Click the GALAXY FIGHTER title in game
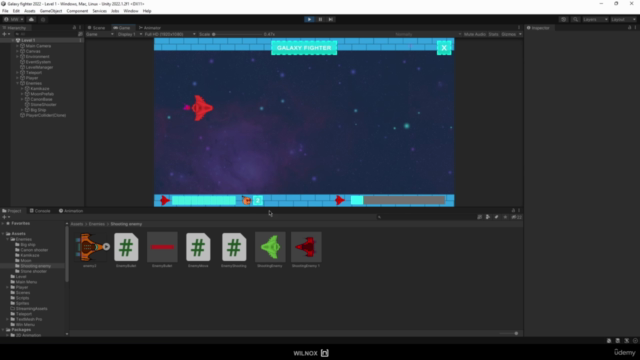The image size is (640, 360). tap(304, 48)
